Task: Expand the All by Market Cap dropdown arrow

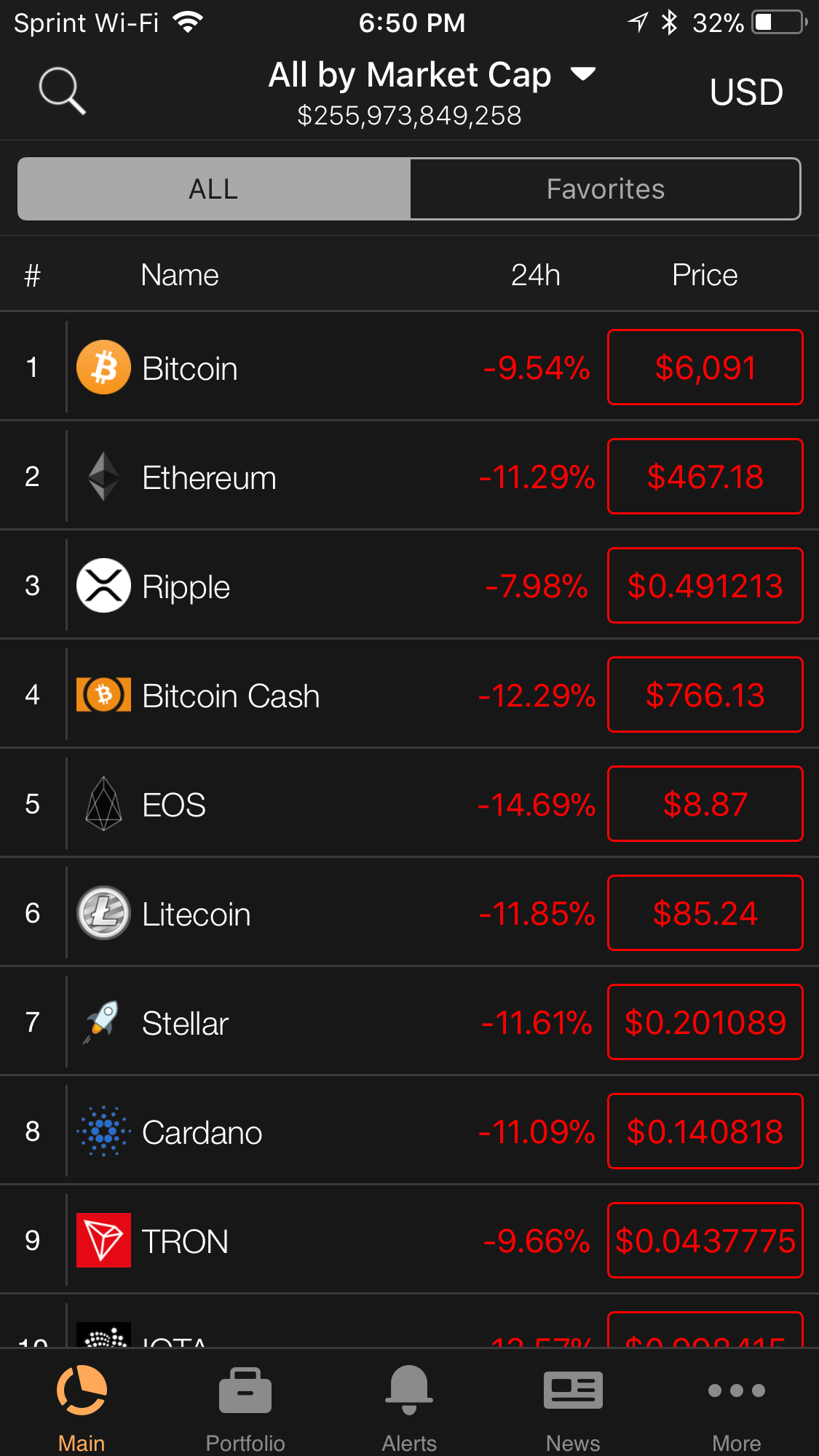Action: [x=583, y=73]
